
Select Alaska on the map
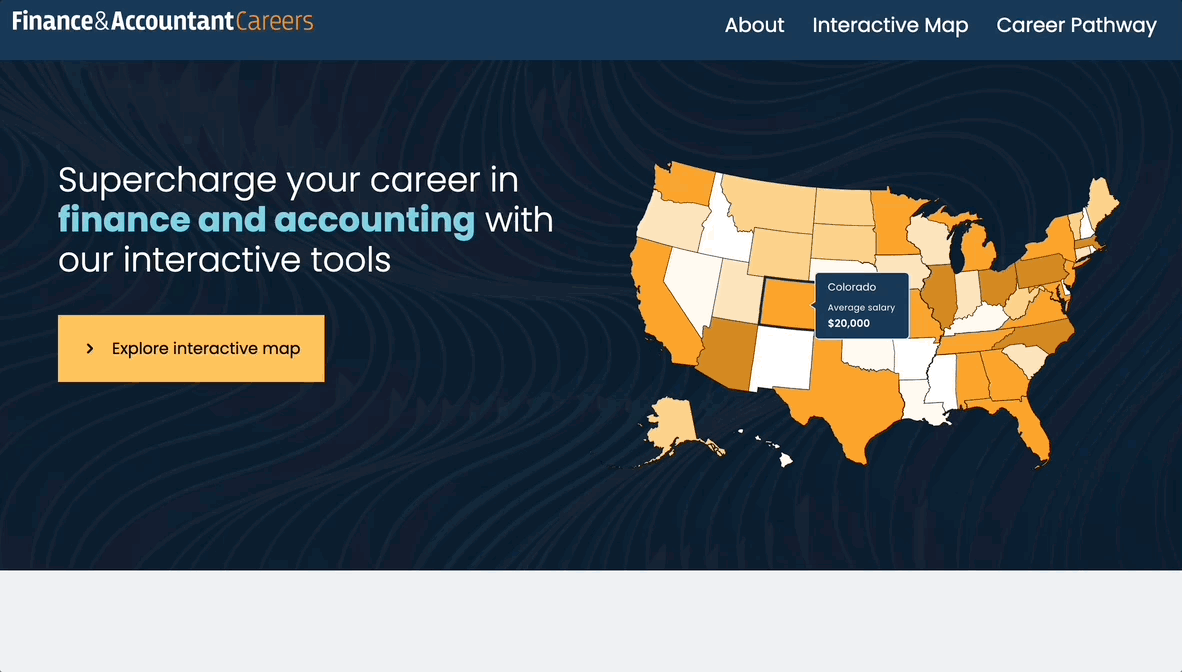click(675, 420)
